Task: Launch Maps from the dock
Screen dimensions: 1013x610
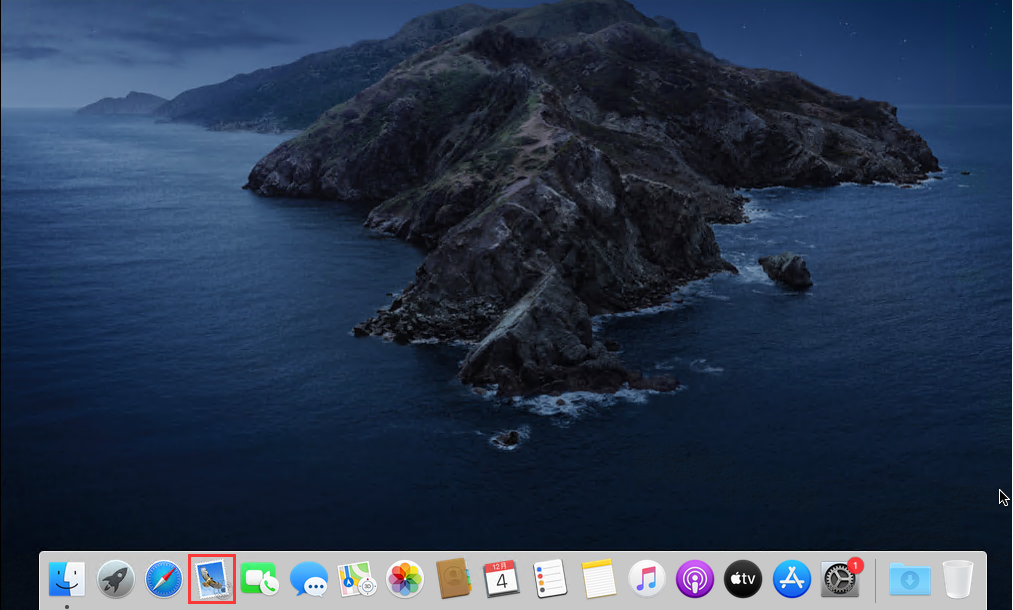Action: (x=357, y=578)
